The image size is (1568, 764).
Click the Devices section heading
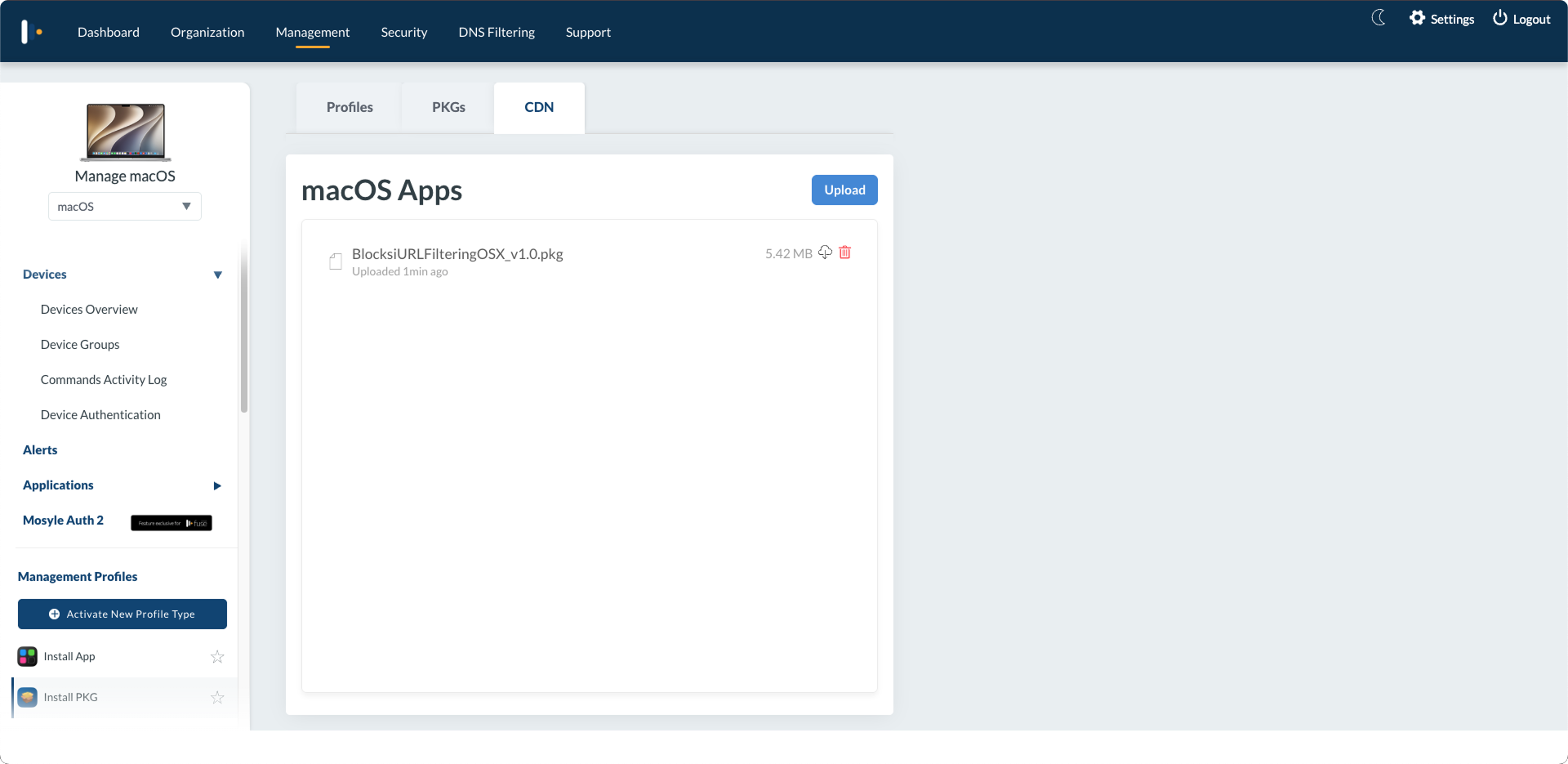point(45,275)
